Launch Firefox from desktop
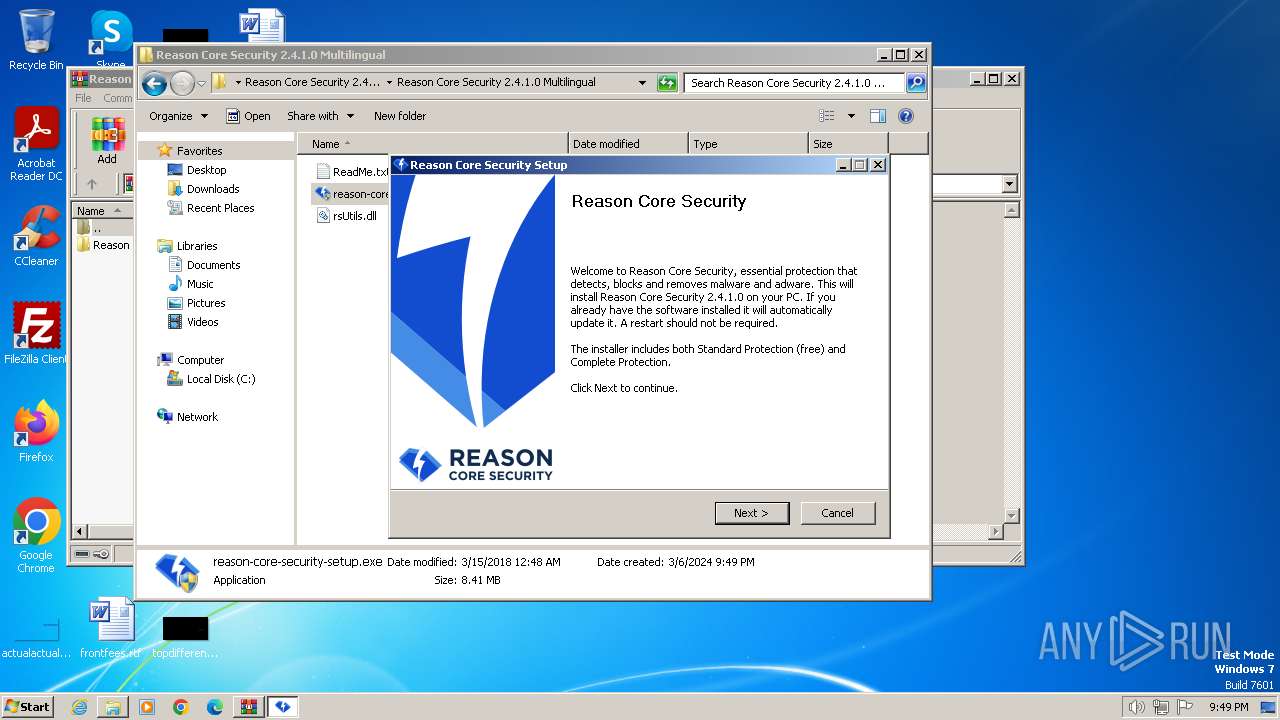This screenshot has width=1280, height=720. 36,431
